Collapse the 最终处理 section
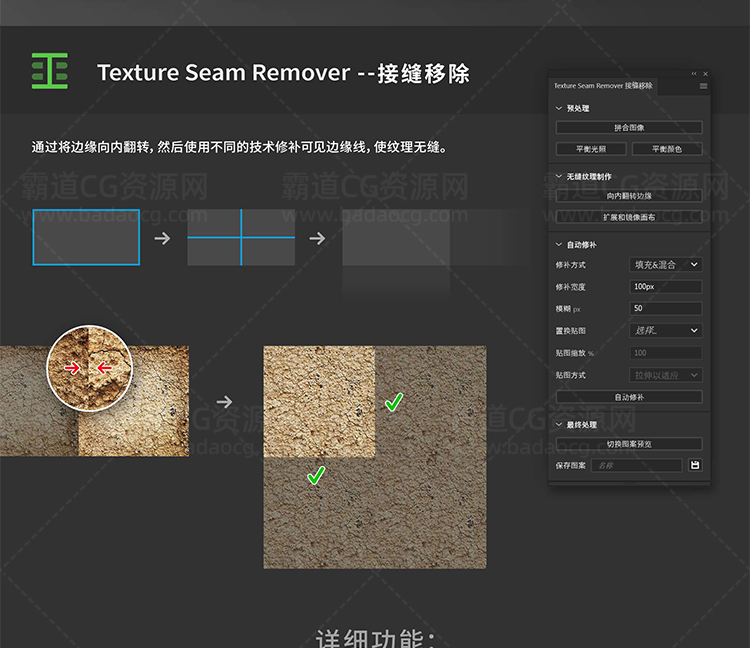750x648 pixels. (558, 425)
